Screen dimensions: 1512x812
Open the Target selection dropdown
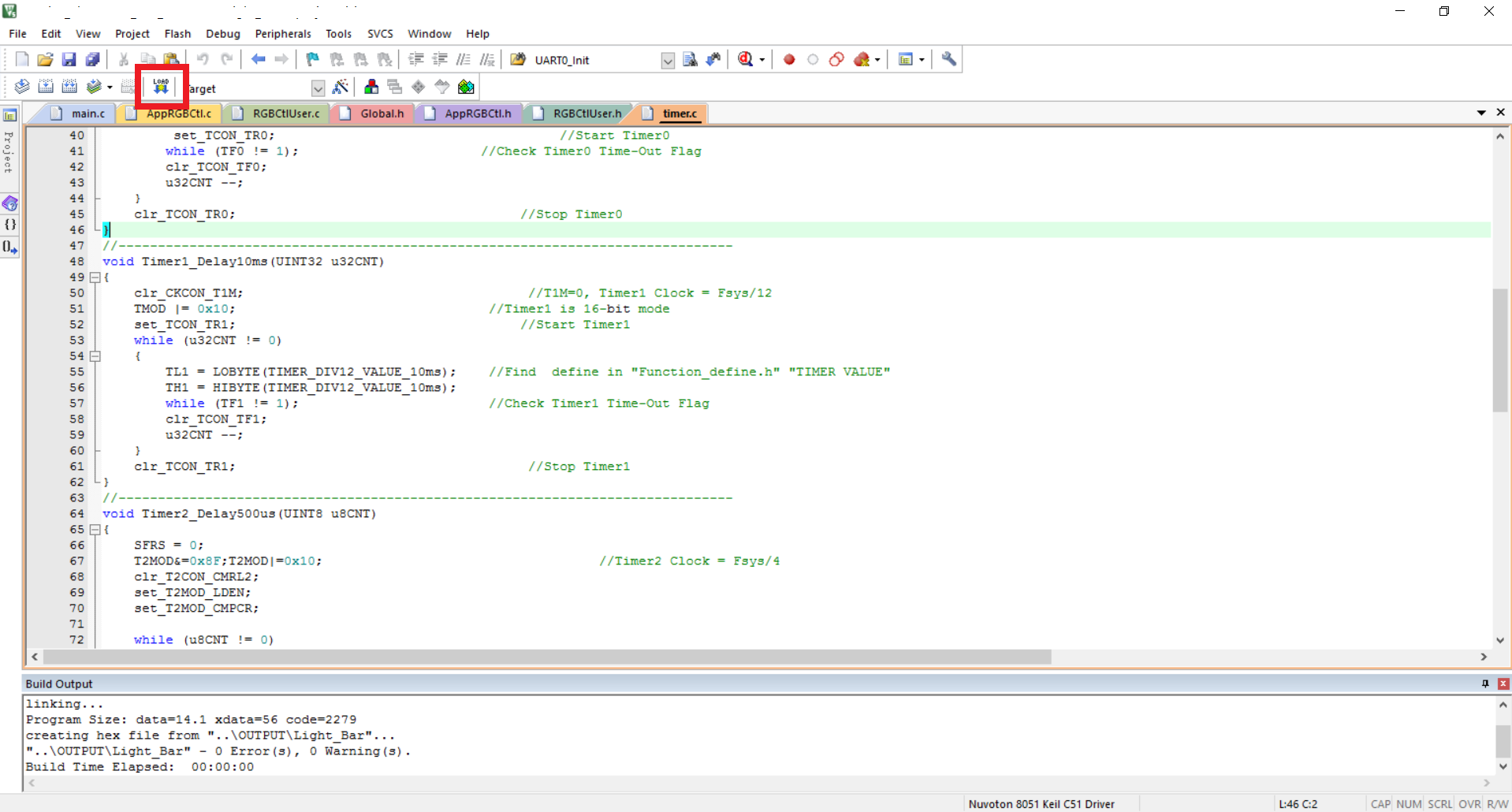(x=318, y=88)
